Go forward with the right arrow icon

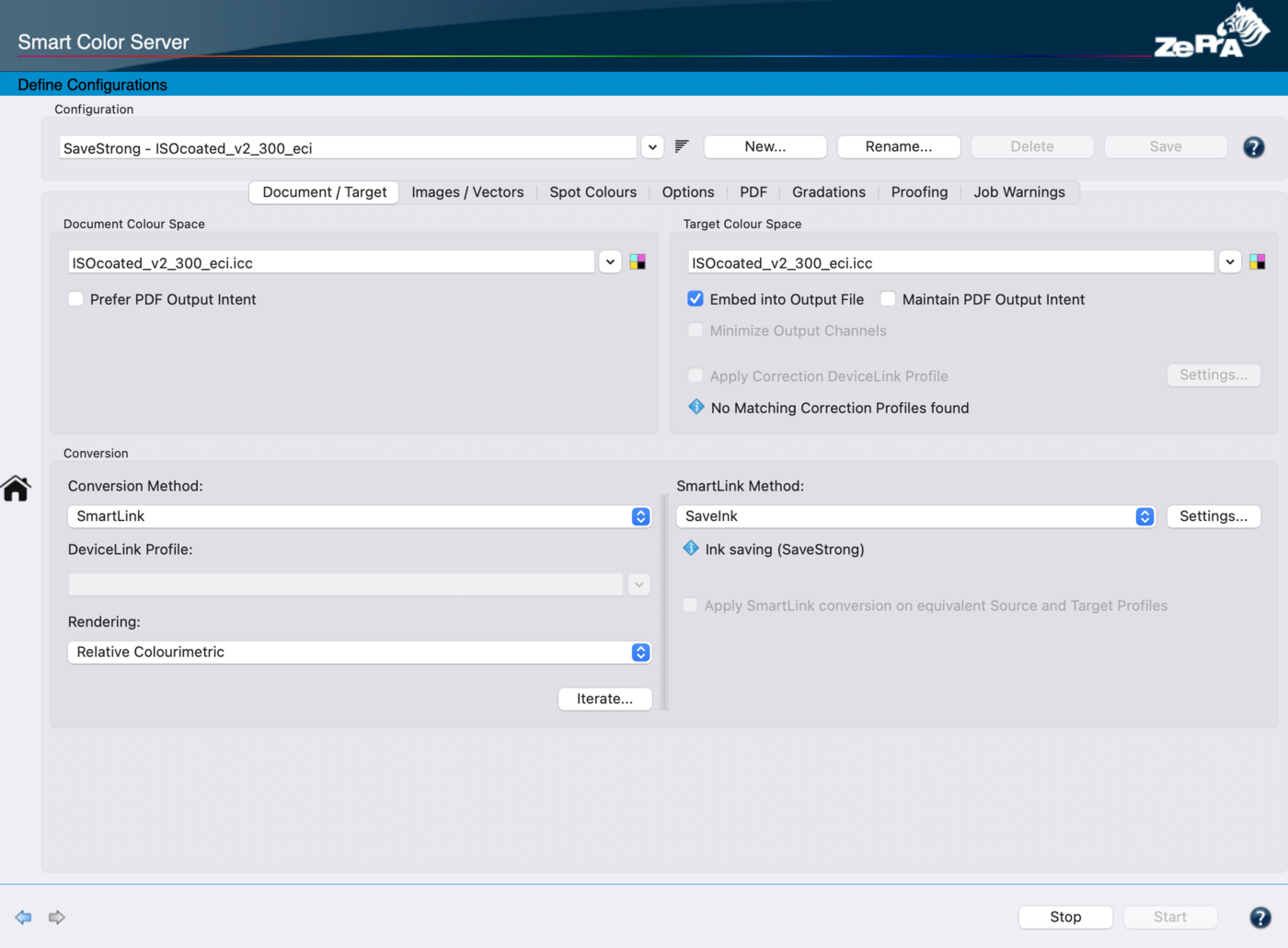[57, 917]
